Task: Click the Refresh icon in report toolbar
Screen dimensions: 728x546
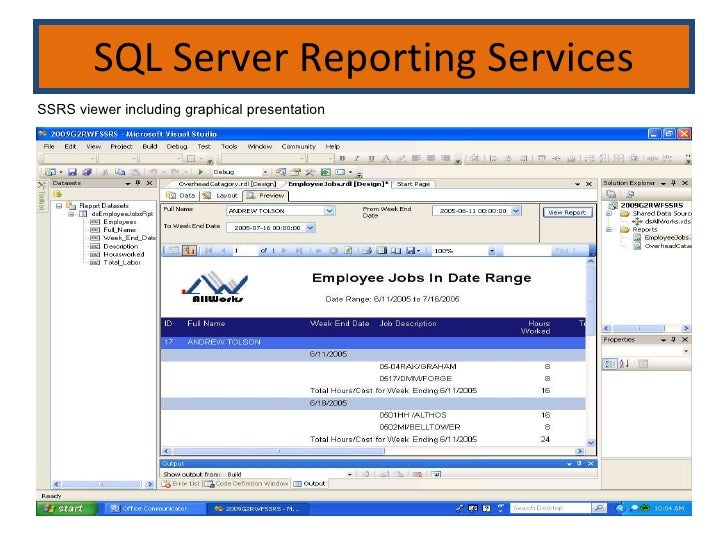Action: (348, 251)
